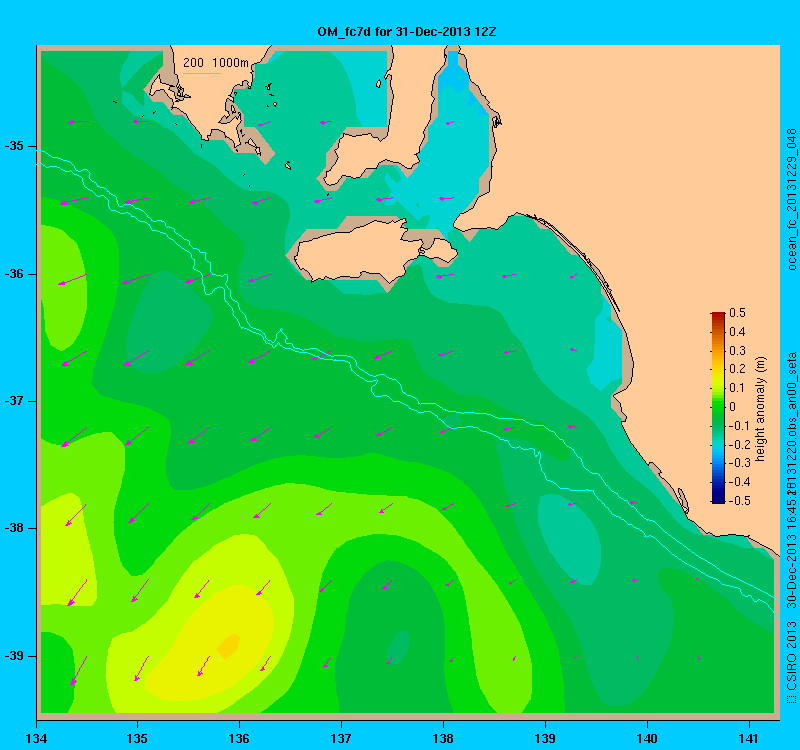Image resolution: width=800 pixels, height=750 pixels.
Task: Click the cyan line under the 200 1000m legend
Action: tap(202, 73)
